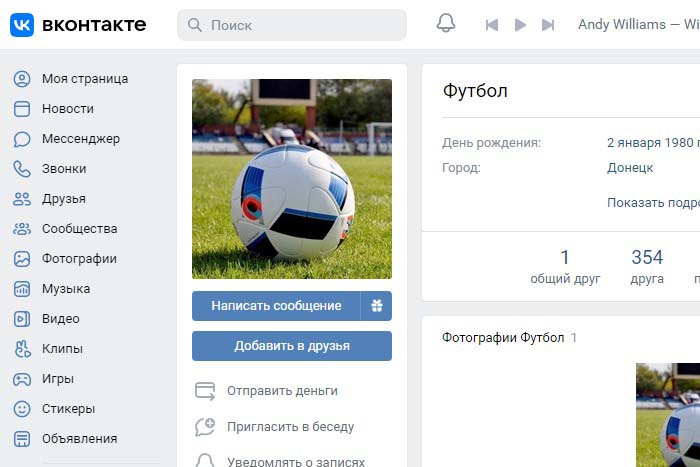Open Мессенджер from sidebar
Screen dimensions: 700x467
[81, 138]
